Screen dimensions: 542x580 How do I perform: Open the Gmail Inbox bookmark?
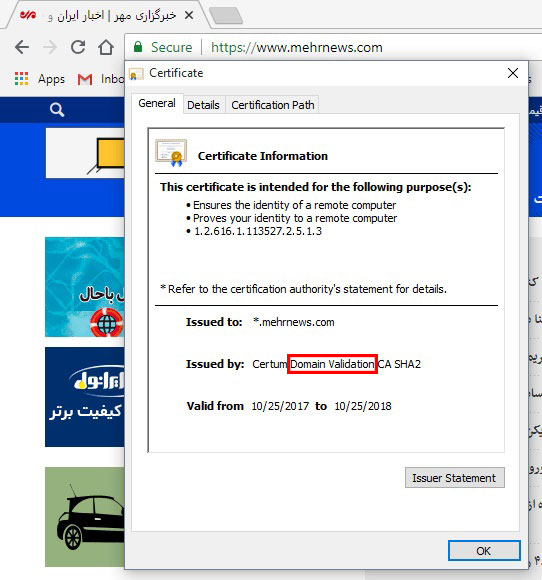coord(101,79)
